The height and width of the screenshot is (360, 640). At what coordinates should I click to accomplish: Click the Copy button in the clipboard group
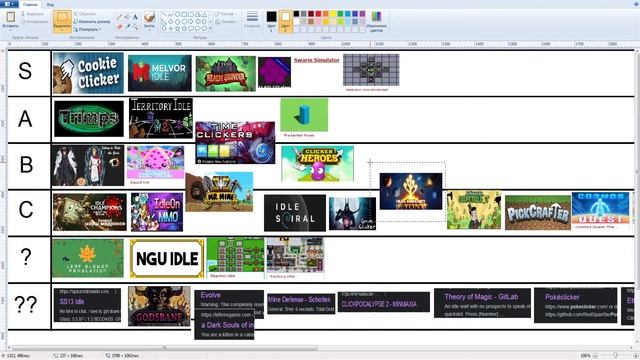tap(34, 22)
